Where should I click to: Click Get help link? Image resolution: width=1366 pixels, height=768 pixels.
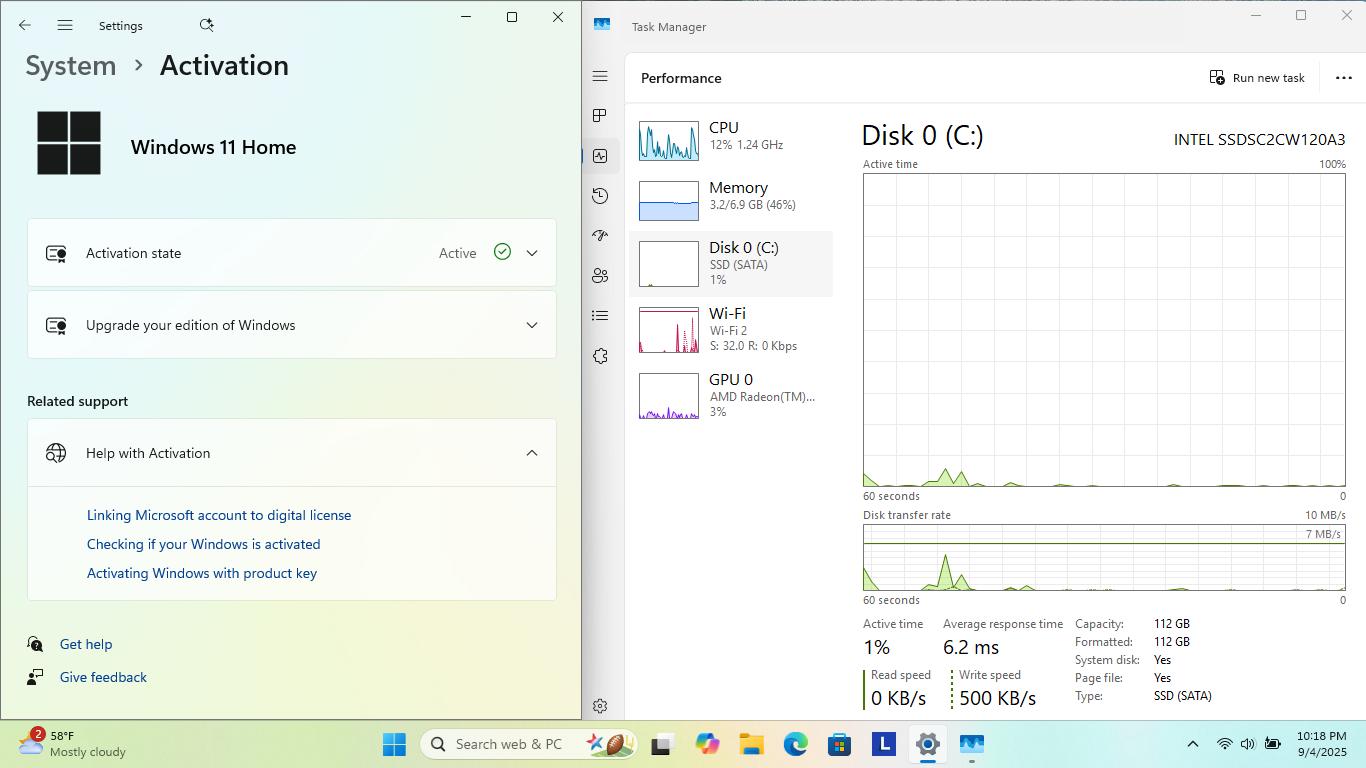[86, 644]
